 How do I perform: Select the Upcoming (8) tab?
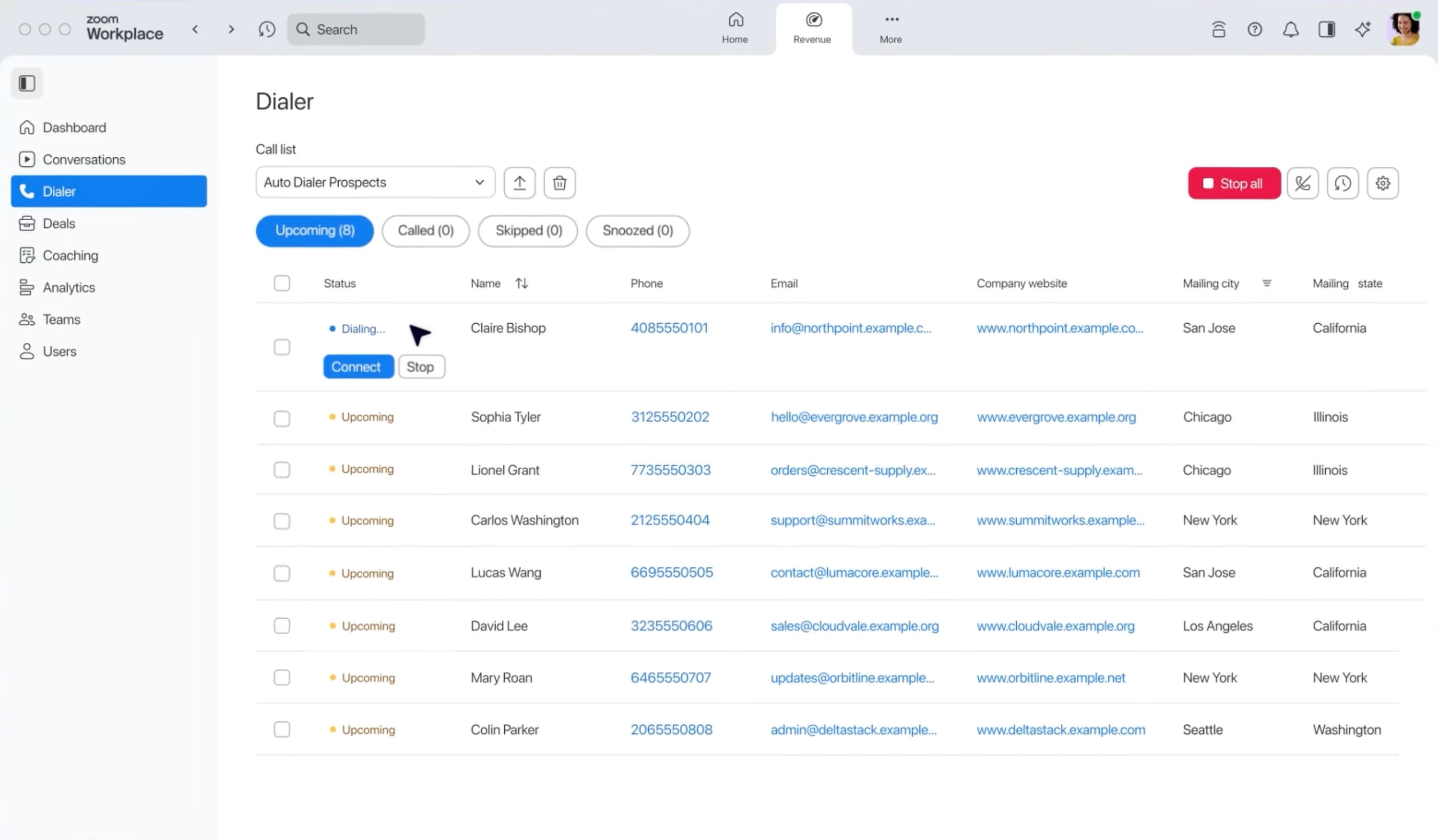coord(315,230)
